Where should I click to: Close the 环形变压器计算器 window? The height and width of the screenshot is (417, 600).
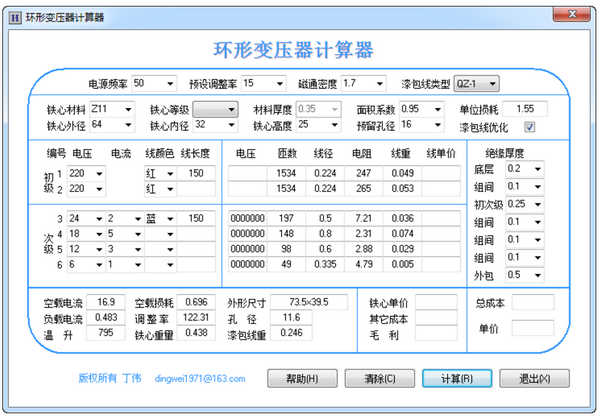click(572, 15)
